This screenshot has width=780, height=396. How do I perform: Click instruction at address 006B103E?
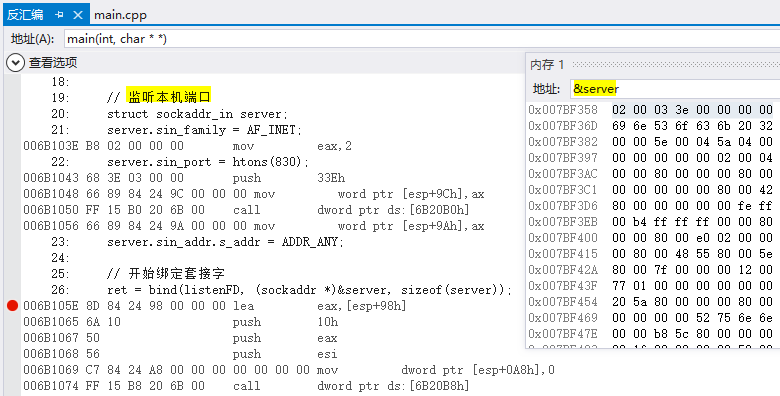click(187, 146)
